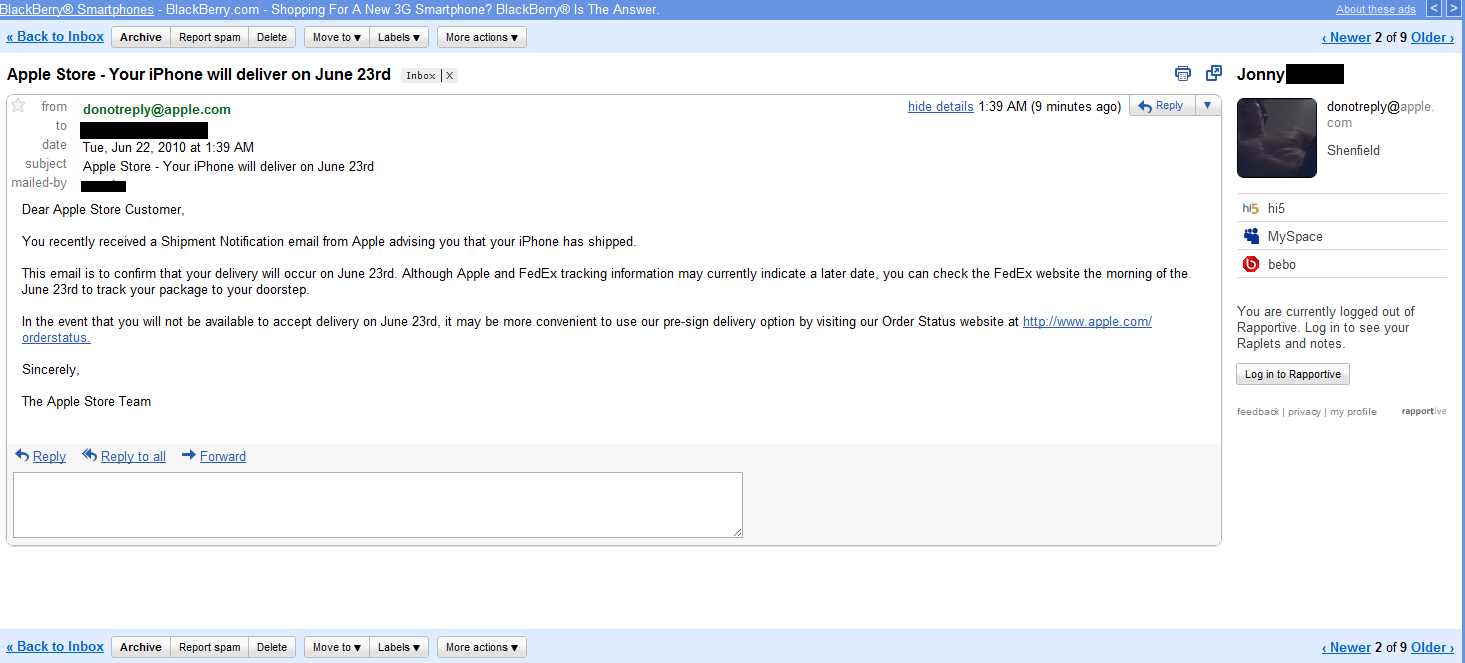
Task: Open the bebo profile icon
Action: pyautogui.click(x=1251, y=264)
